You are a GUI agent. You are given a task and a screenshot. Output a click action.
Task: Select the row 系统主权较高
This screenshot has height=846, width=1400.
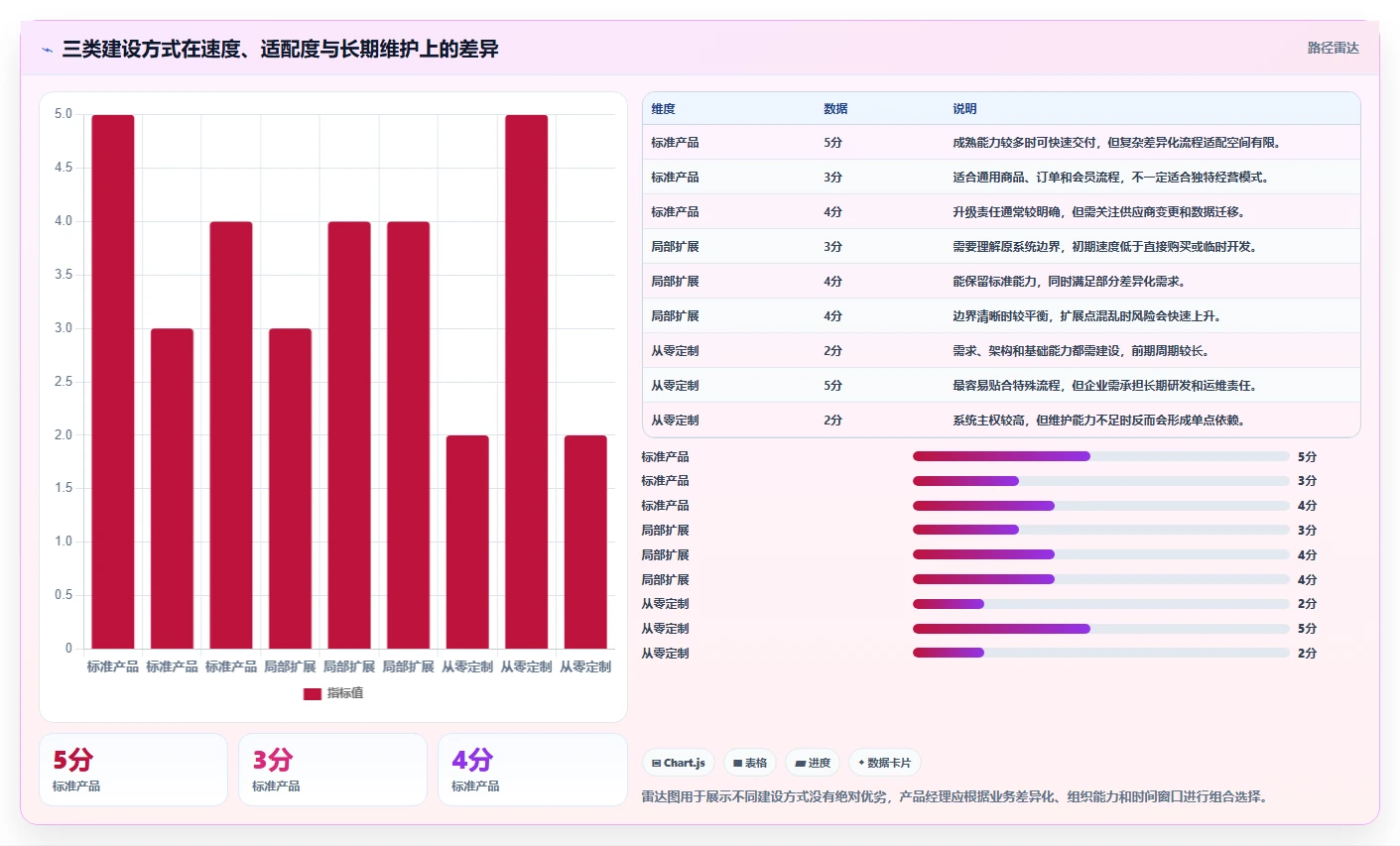[1001, 420]
